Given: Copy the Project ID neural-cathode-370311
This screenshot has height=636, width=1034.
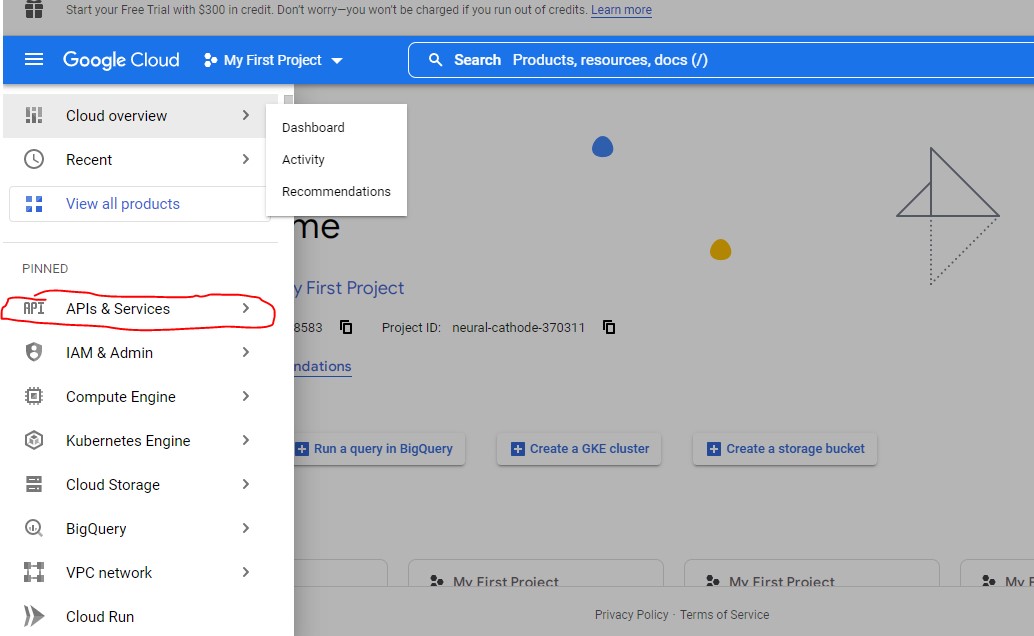Looking at the screenshot, I should 609,328.
